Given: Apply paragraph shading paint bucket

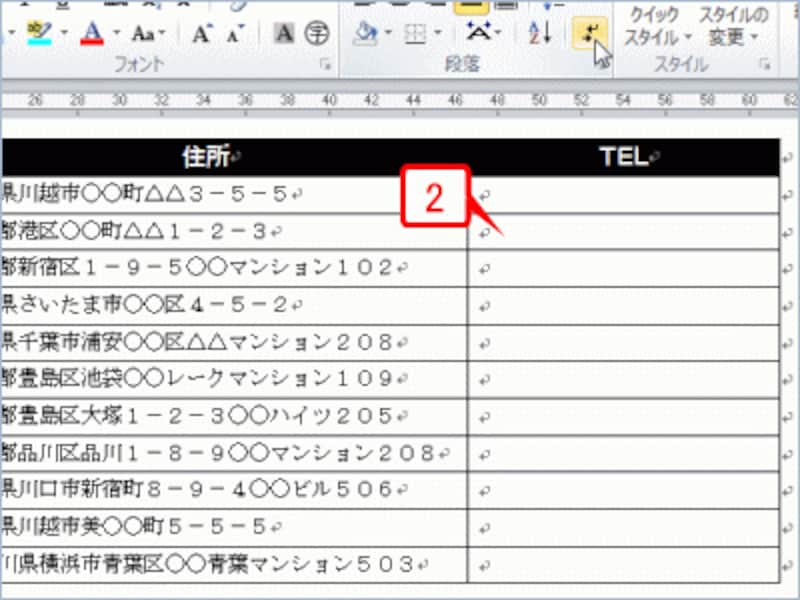Looking at the screenshot, I should click(365, 34).
